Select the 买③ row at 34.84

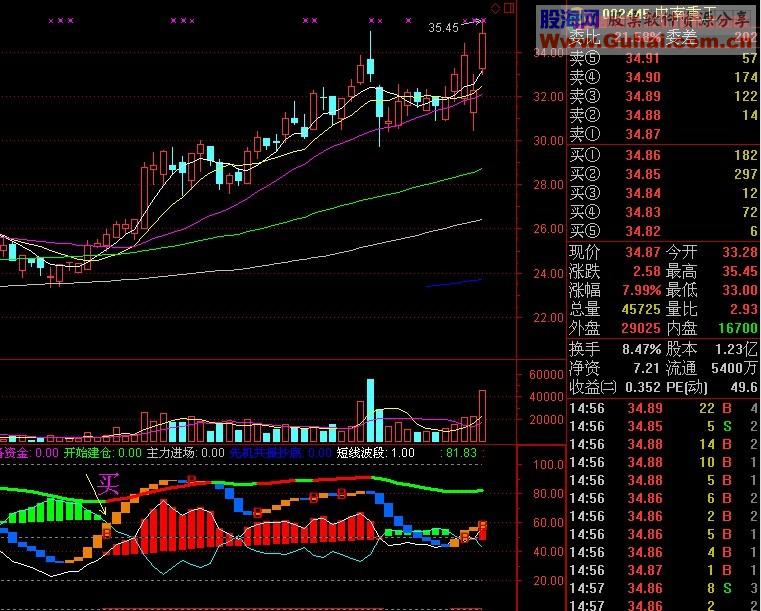(x=663, y=193)
